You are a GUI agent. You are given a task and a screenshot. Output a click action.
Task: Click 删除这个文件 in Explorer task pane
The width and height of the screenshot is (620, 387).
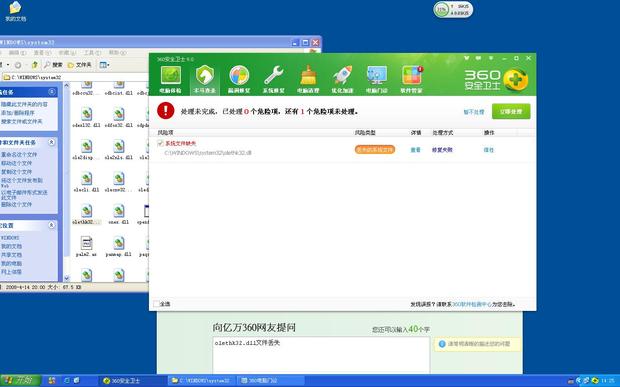16,204
